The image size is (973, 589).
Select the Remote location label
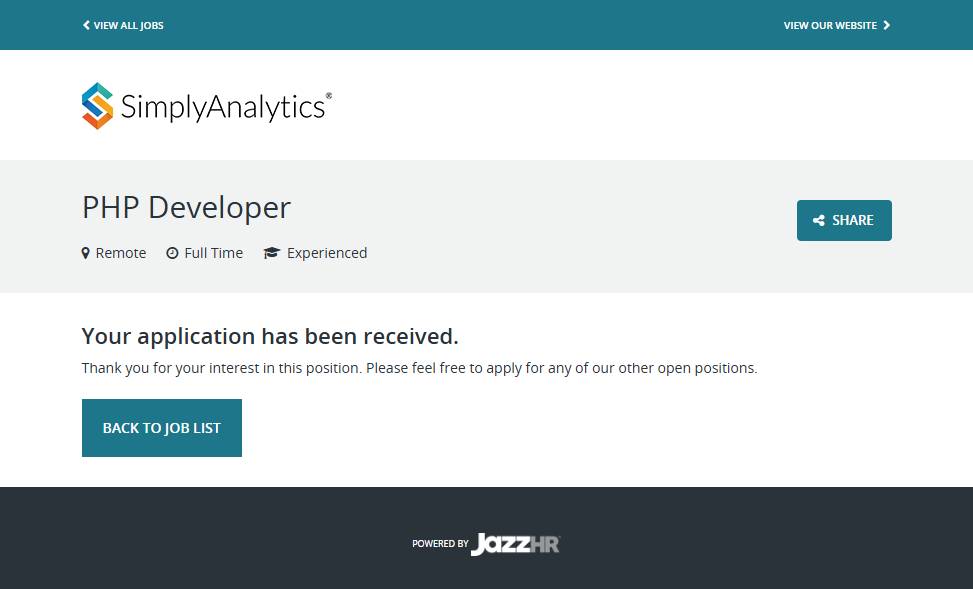click(x=121, y=253)
